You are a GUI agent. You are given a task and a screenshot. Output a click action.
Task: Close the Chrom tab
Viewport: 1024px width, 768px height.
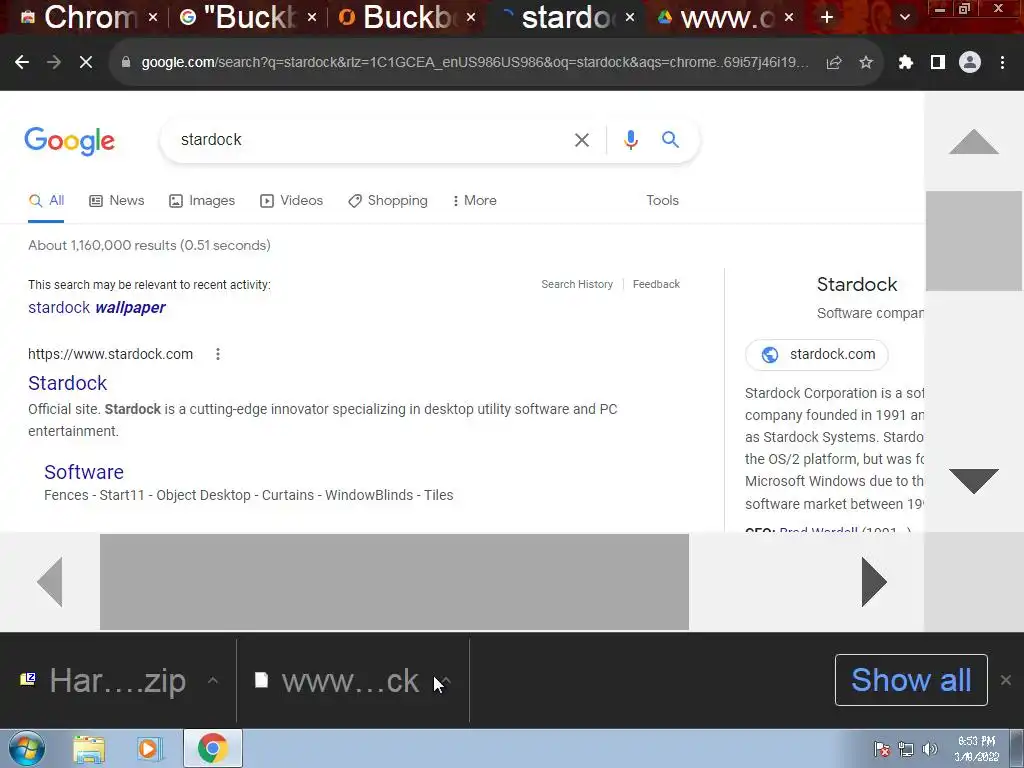153,18
